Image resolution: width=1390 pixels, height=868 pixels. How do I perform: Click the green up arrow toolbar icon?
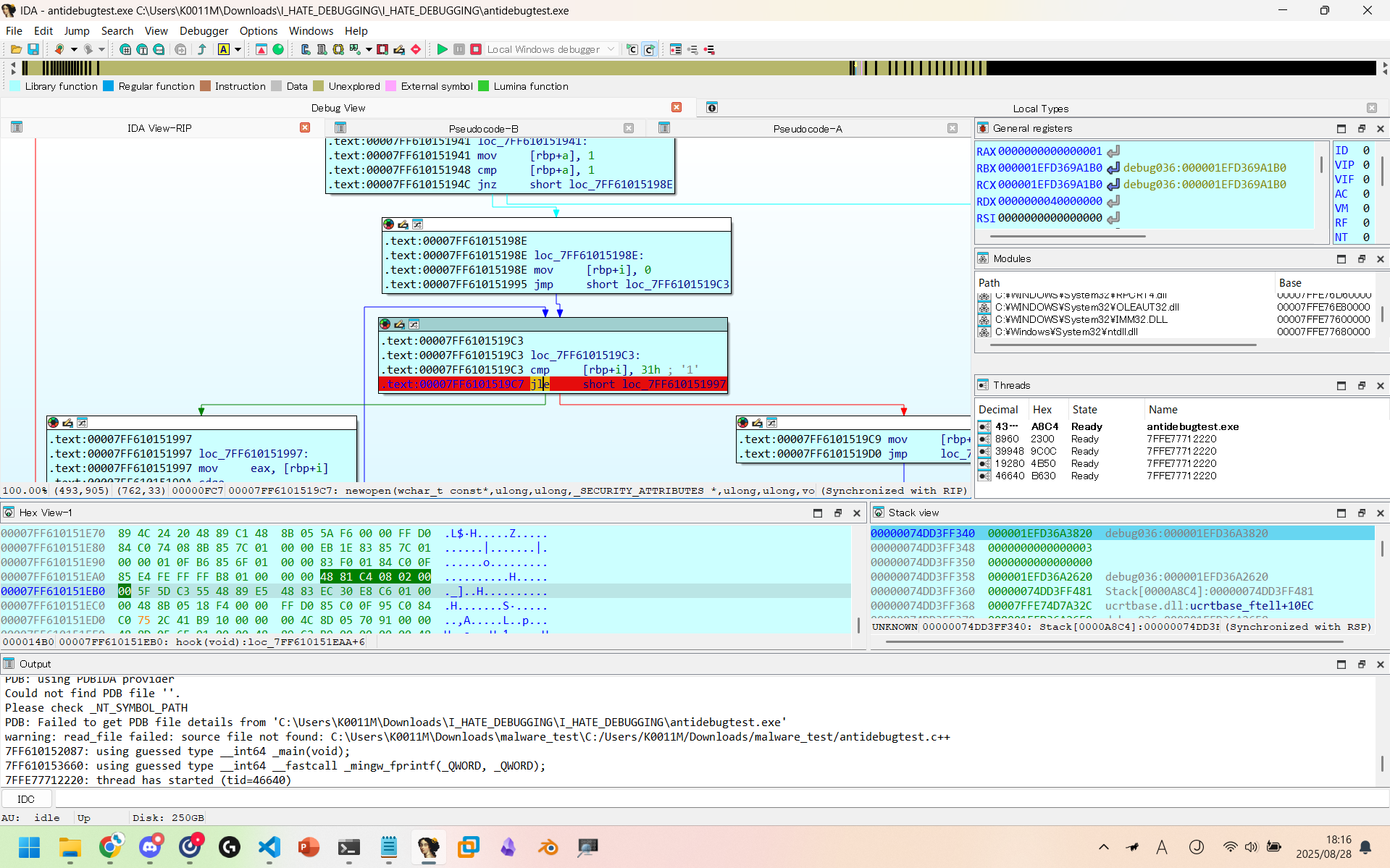pyautogui.click(x=202, y=49)
